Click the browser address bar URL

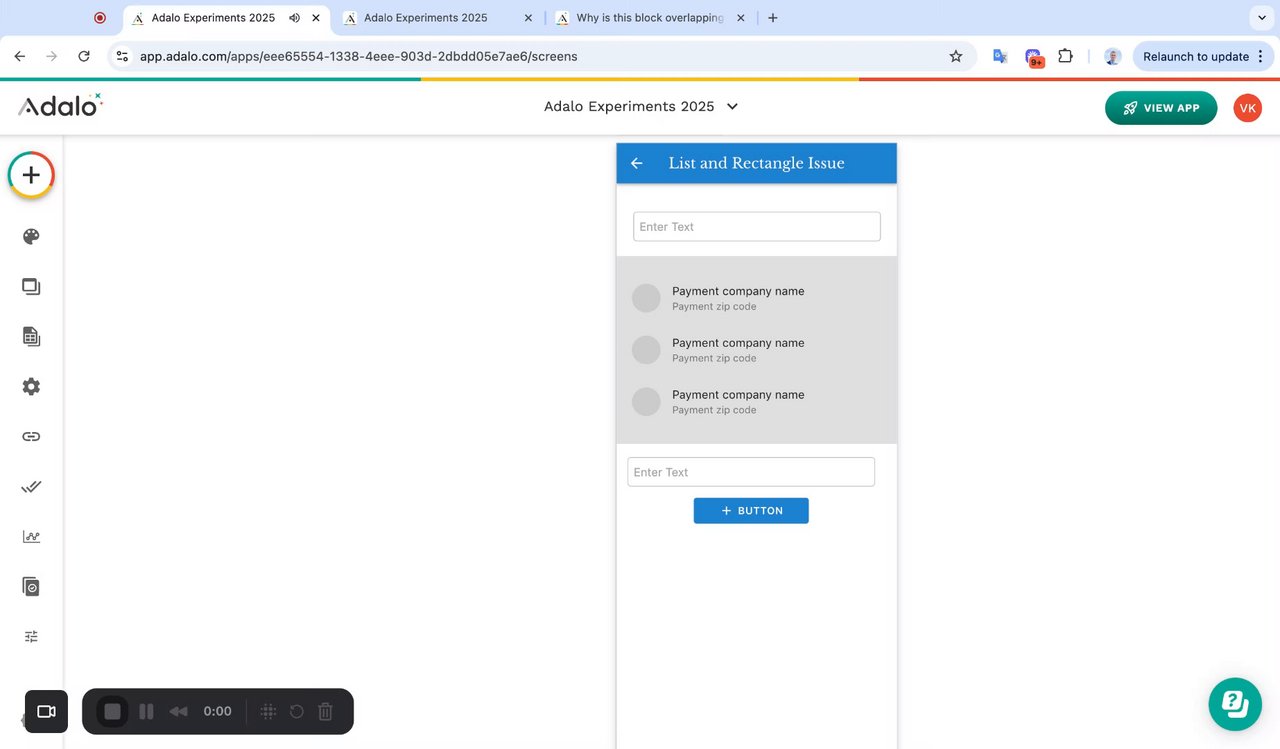(x=358, y=56)
